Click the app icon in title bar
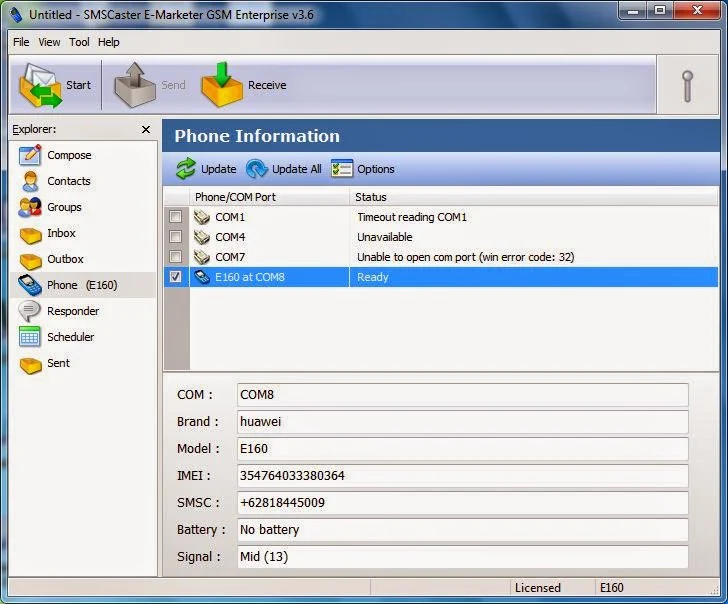The height and width of the screenshot is (604, 728). [x=16, y=14]
